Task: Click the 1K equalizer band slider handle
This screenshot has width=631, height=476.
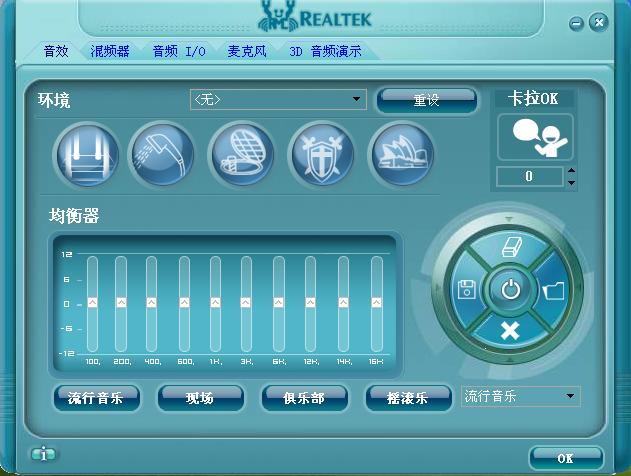Action: 215,301
